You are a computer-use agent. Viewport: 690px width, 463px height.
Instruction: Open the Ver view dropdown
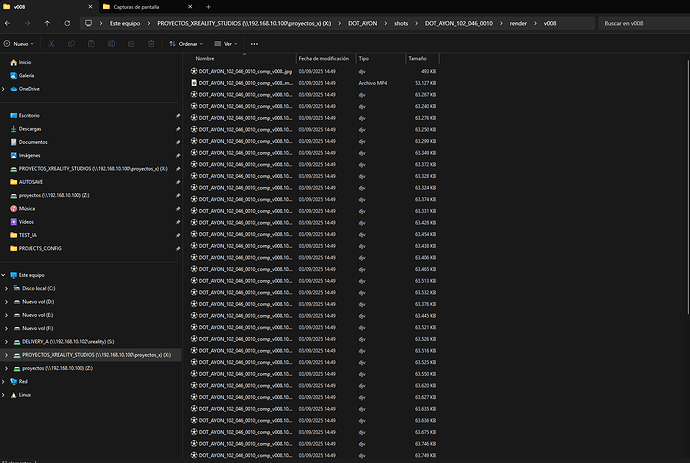(x=228, y=44)
